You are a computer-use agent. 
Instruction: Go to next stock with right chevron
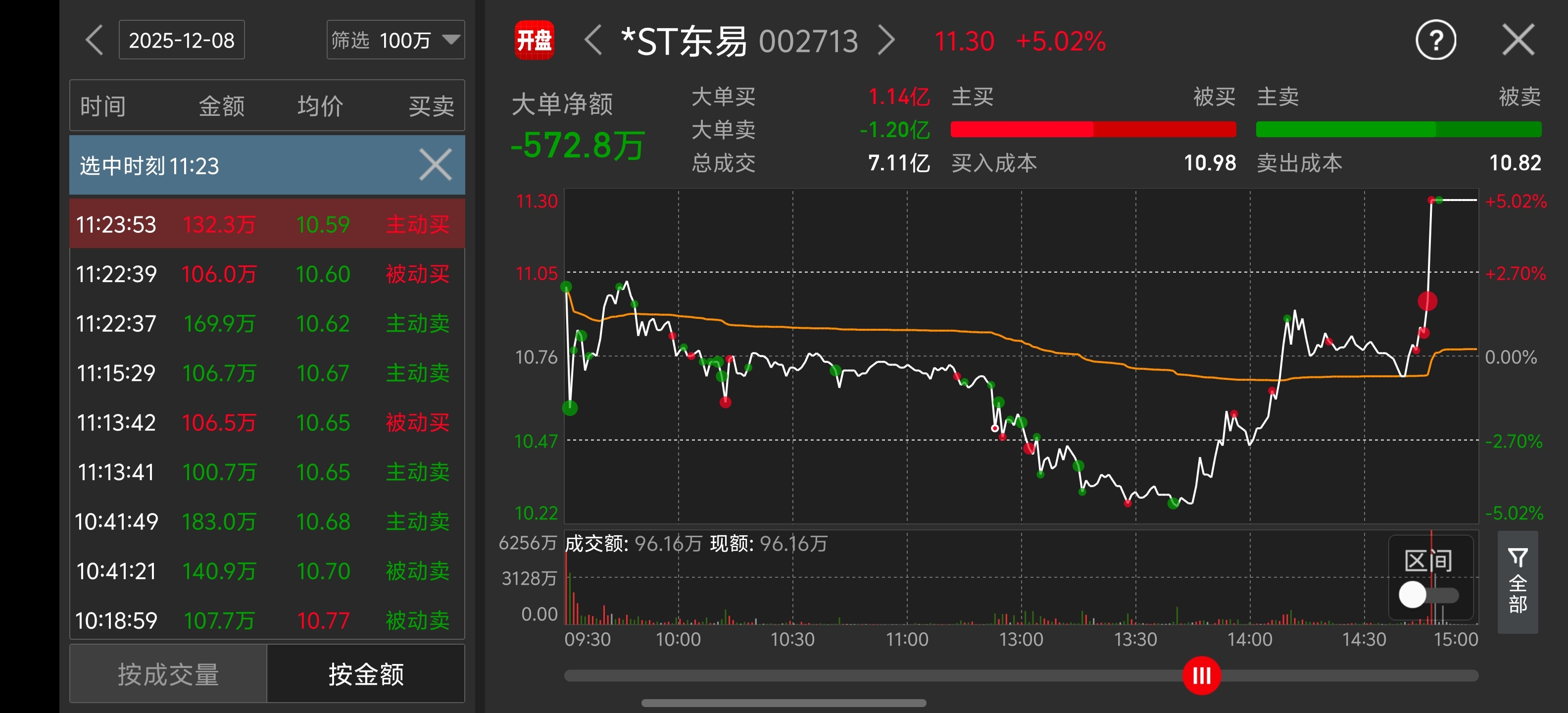click(887, 41)
